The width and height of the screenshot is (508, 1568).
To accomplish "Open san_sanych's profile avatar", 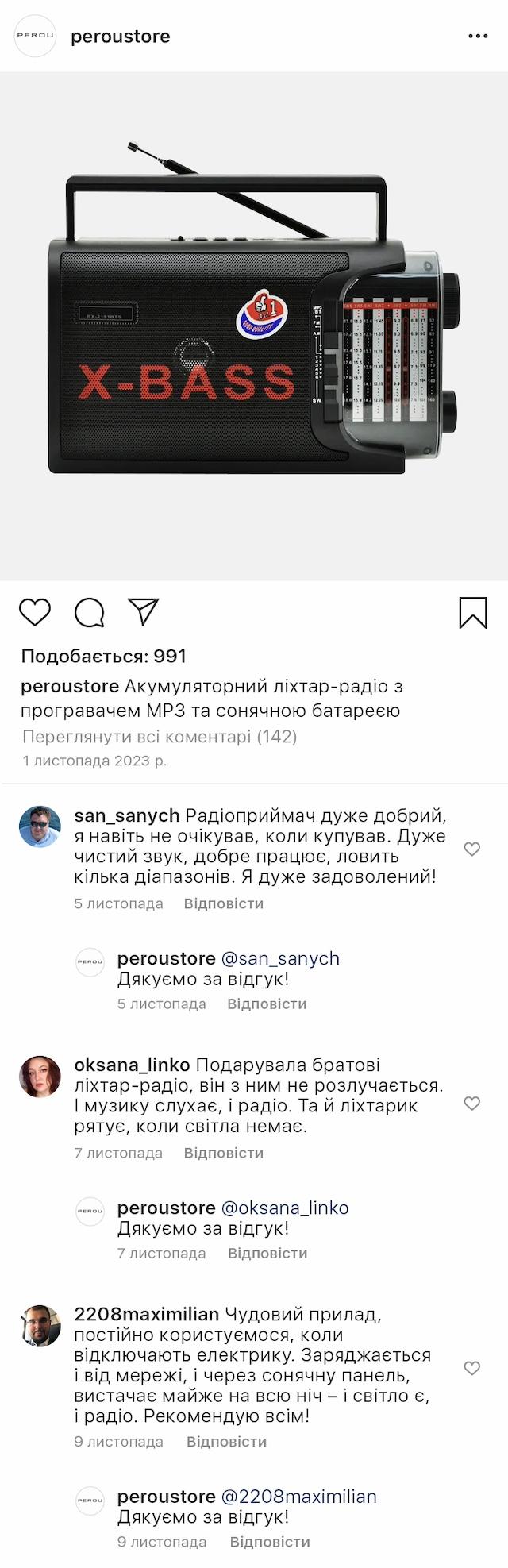I will coord(40,826).
